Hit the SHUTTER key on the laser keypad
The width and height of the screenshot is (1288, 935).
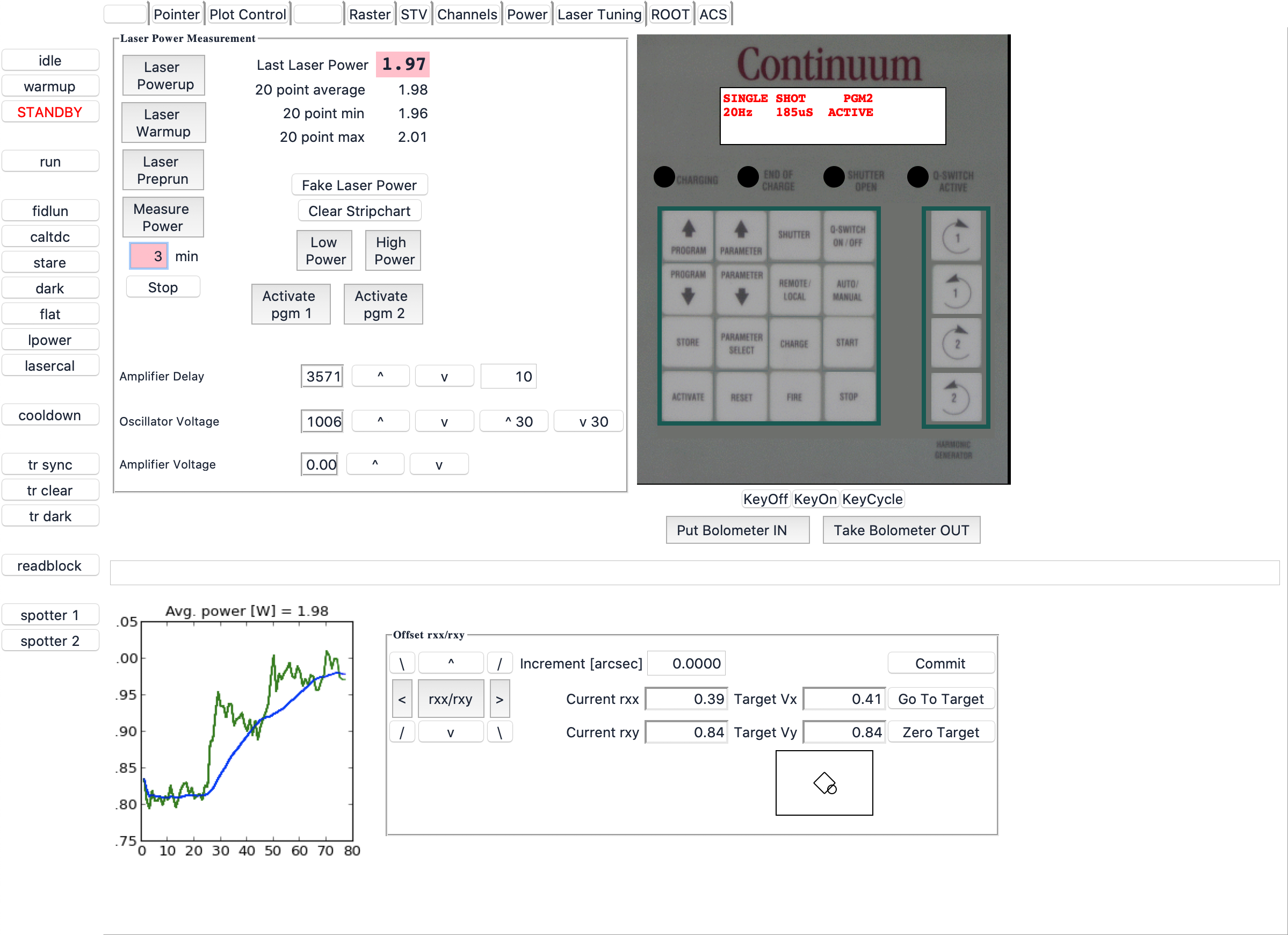(x=794, y=236)
